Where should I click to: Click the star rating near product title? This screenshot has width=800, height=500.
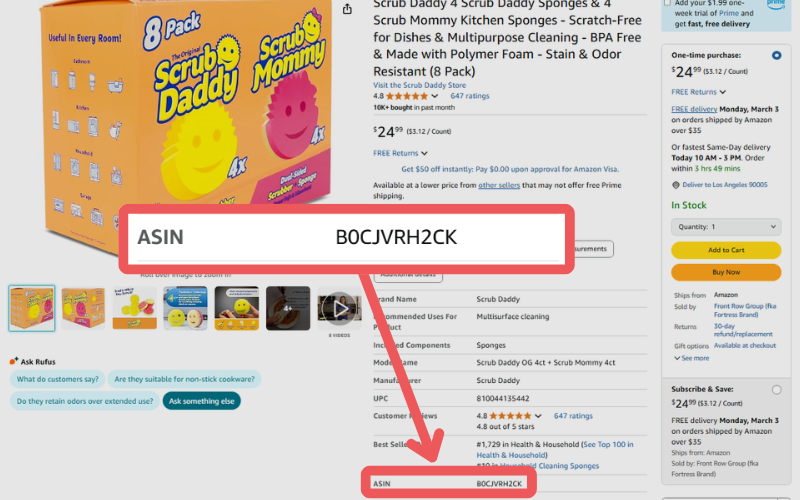407,96
